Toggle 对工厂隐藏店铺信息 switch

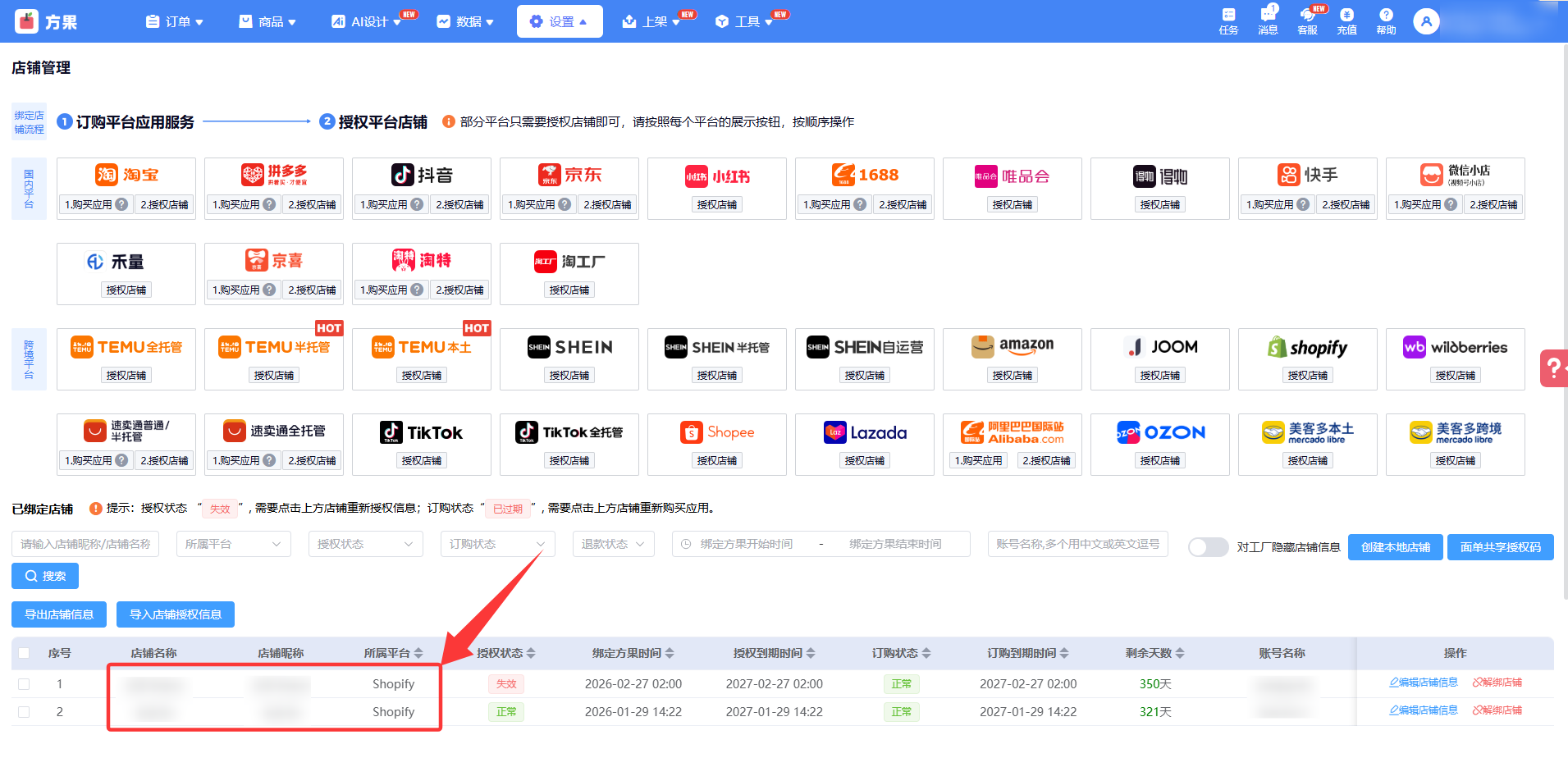coord(1208,547)
